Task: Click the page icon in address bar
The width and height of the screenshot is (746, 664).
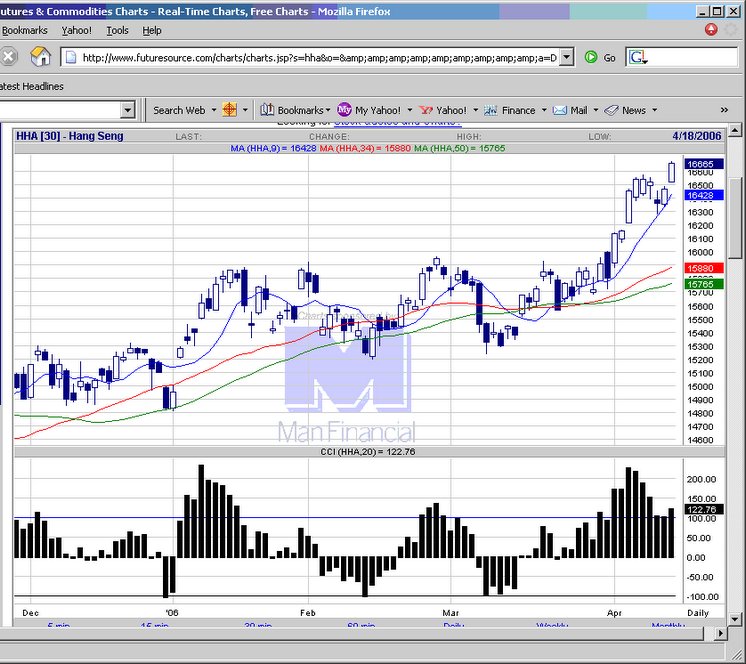Action: click(x=71, y=58)
